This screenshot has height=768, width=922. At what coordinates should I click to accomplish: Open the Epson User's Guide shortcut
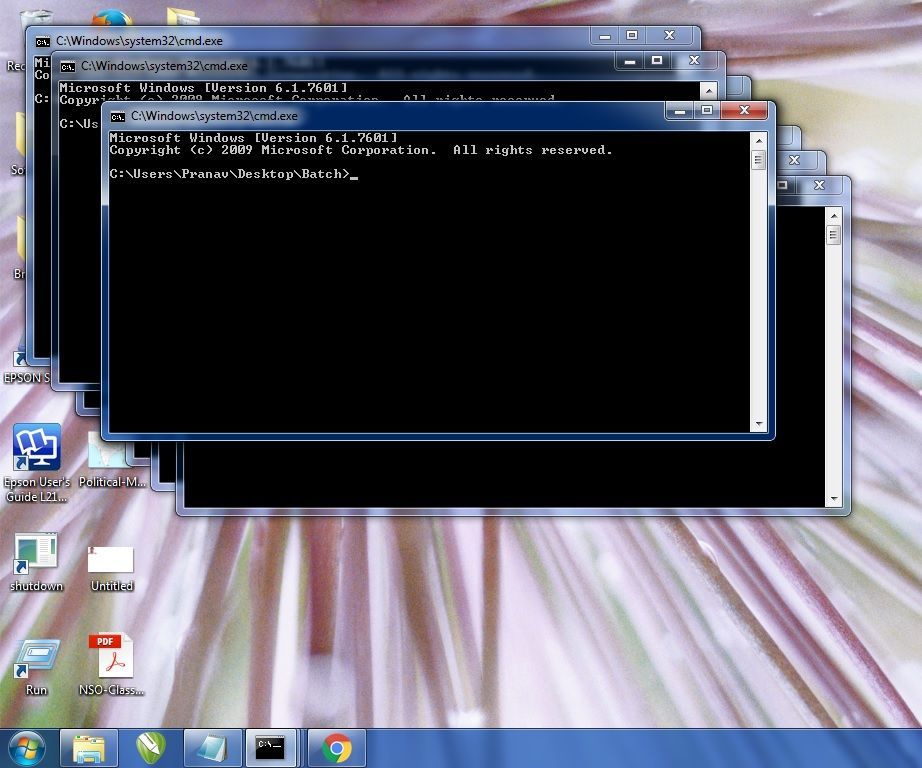36,463
